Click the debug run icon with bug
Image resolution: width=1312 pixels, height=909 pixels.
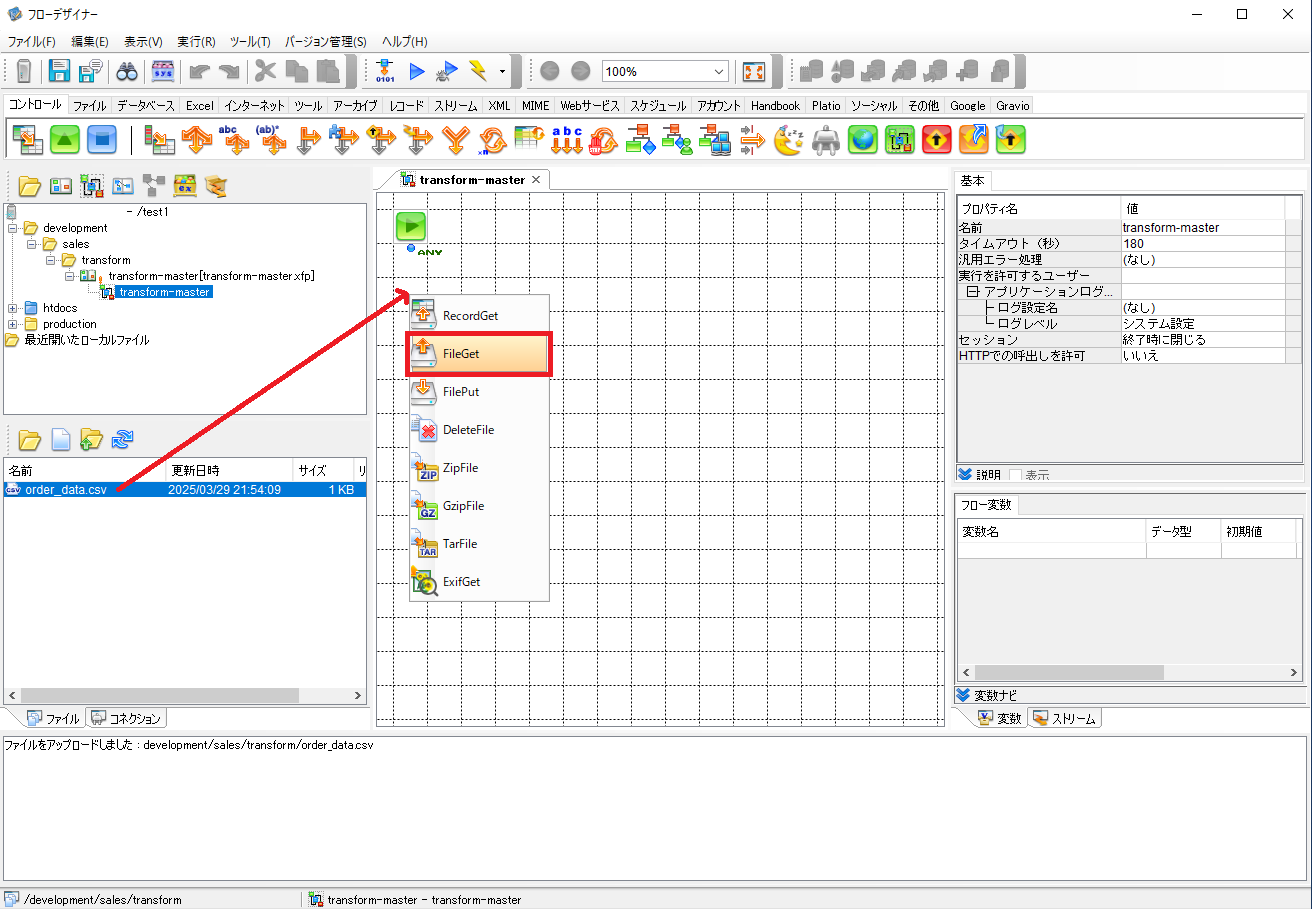(x=448, y=71)
